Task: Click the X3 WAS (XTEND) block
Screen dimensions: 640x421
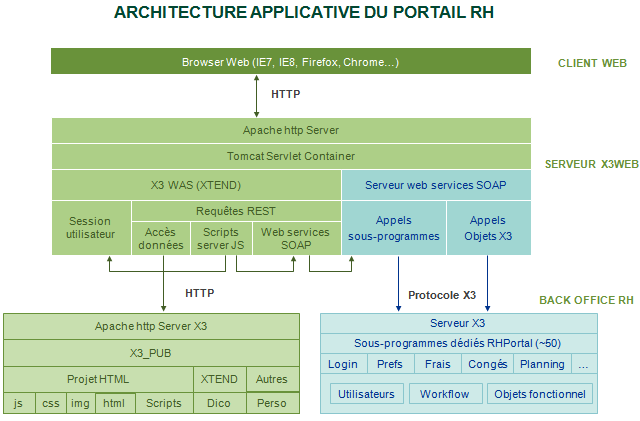Action: [196, 185]
